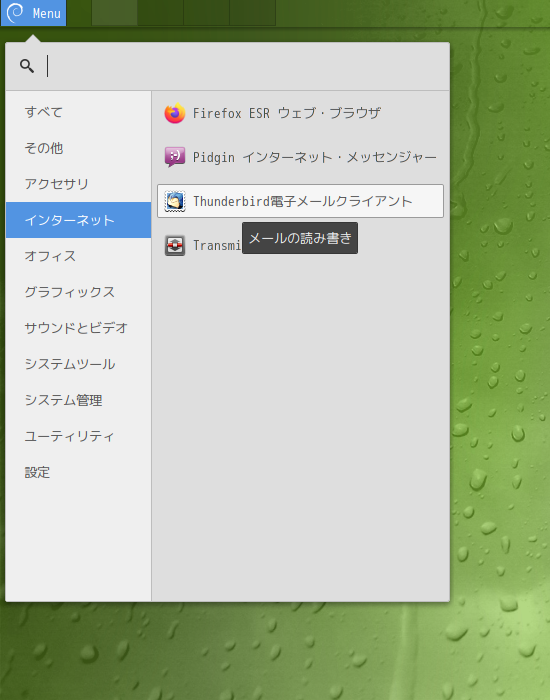
Task: Open the オフィス category
Action: point(79,256)
